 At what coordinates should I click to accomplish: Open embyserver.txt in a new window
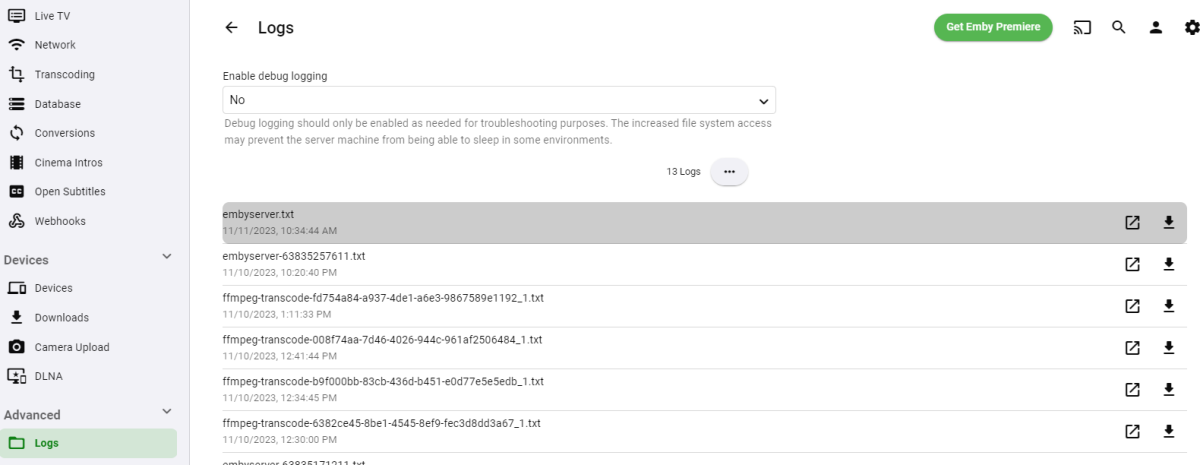[1132, 223]
